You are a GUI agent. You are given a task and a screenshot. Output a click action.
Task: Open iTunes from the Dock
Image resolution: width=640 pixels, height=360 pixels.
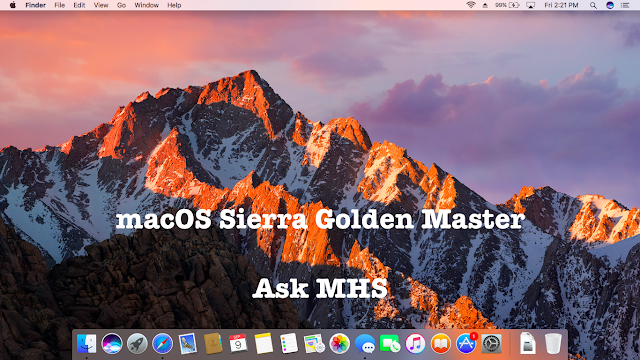pyautogui.click(x=415, y=343)
